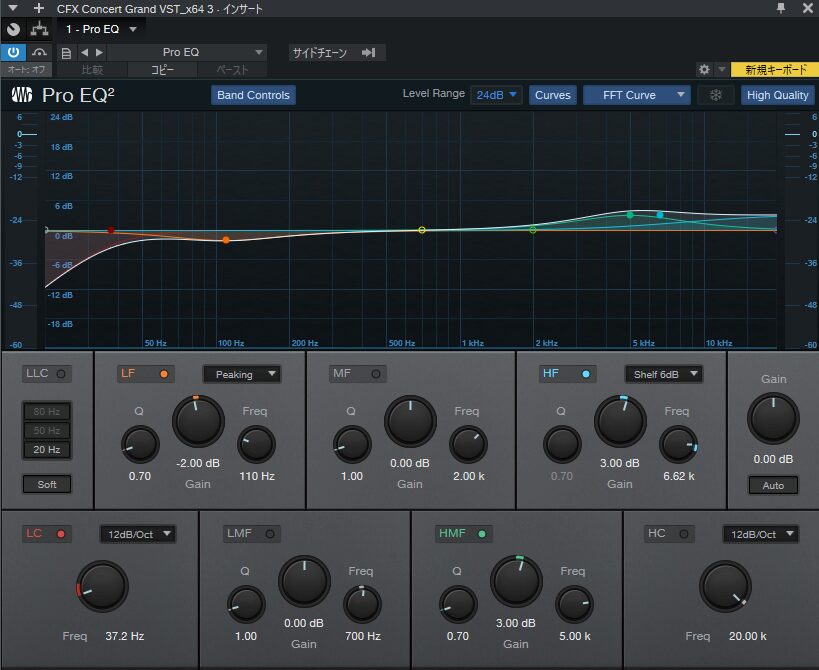
Task: Click the オート:オフ automation mode button
Action: pos(26,69)
